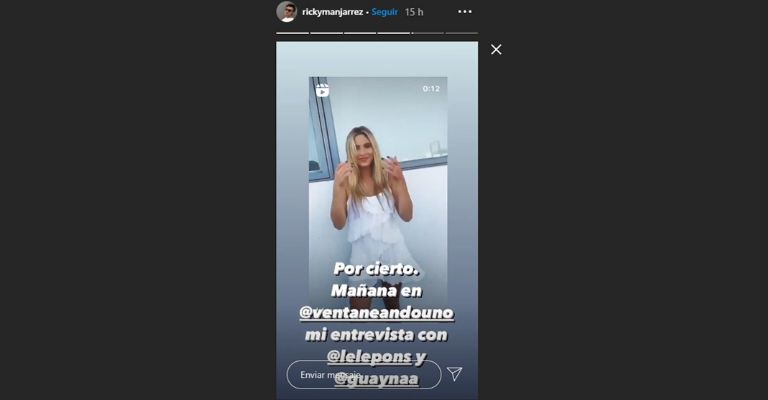Open the @ventaneandouno mention
Screen dimensions: 768x400
point(377,312)
